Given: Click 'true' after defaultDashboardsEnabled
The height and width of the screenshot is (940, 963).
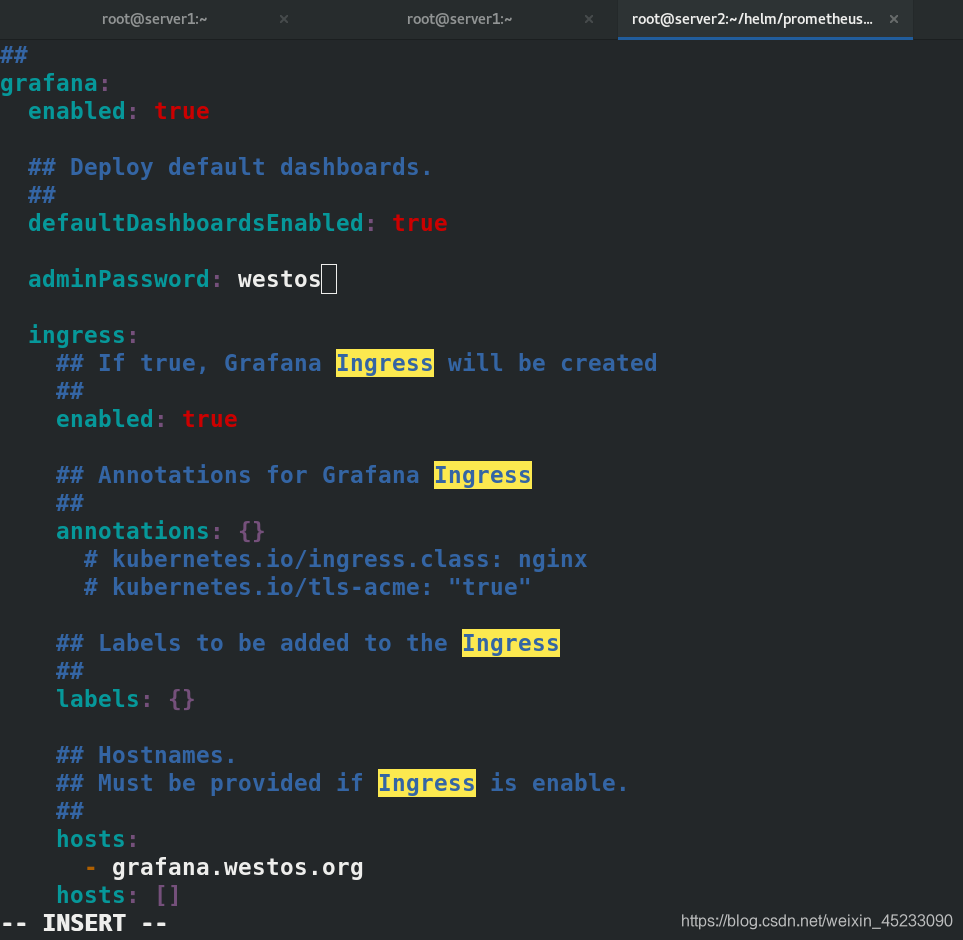Looking at the screenshot, I should [420, 223].
